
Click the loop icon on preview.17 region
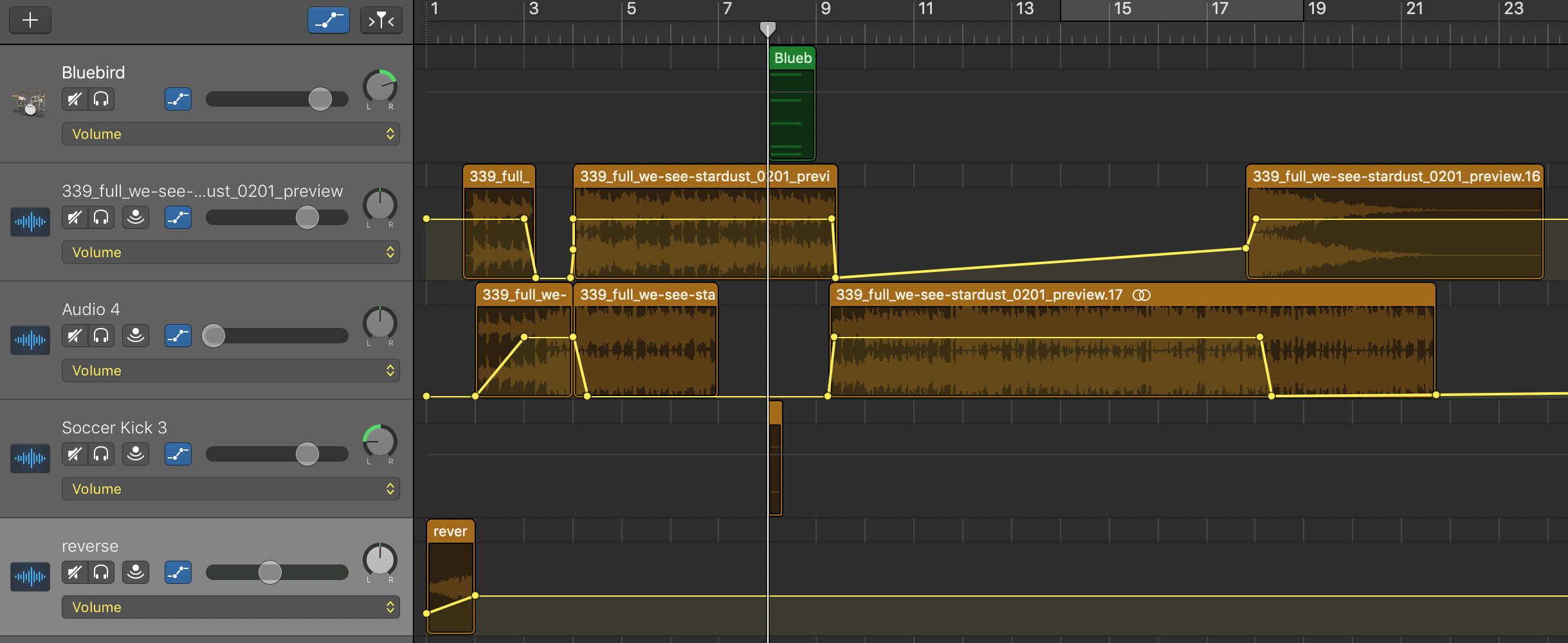1142,295
